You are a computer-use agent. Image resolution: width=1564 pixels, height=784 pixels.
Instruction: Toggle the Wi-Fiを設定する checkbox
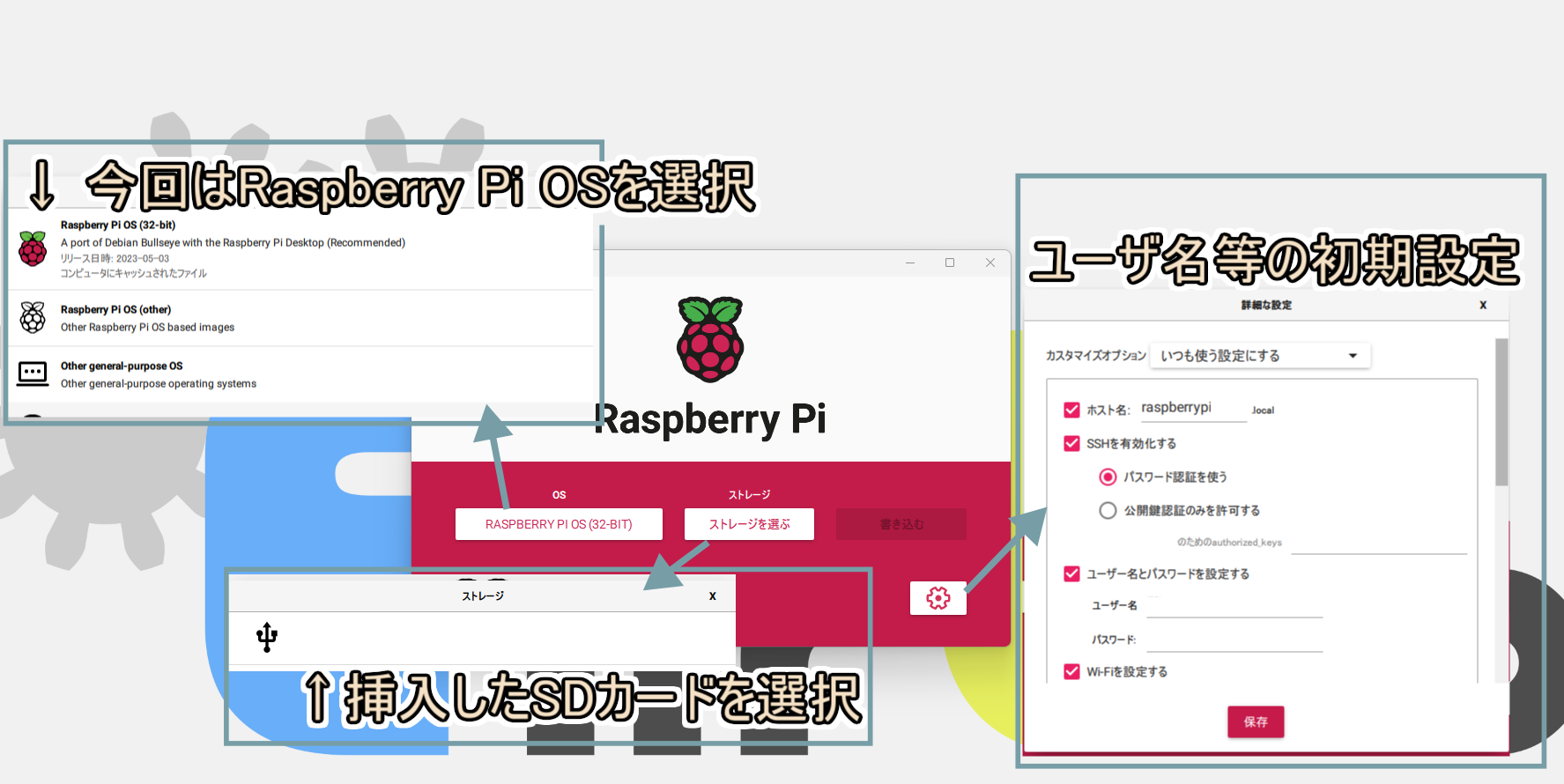1071,671
